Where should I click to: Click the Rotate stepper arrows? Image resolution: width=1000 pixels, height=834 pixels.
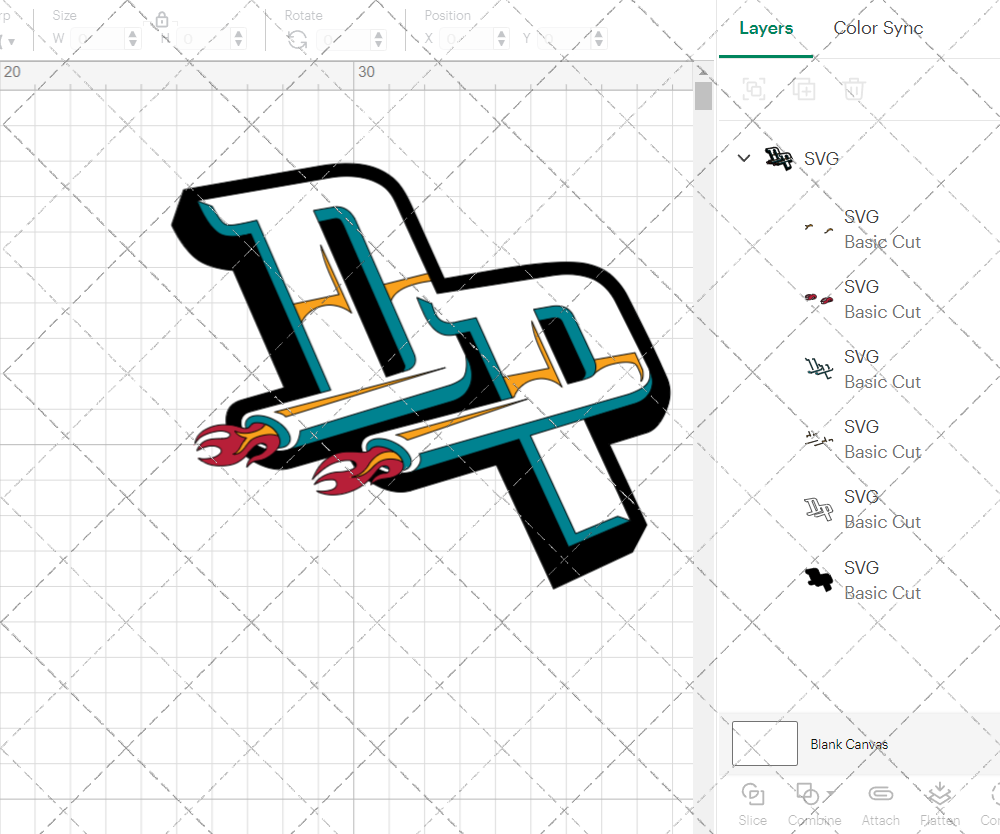379,39
